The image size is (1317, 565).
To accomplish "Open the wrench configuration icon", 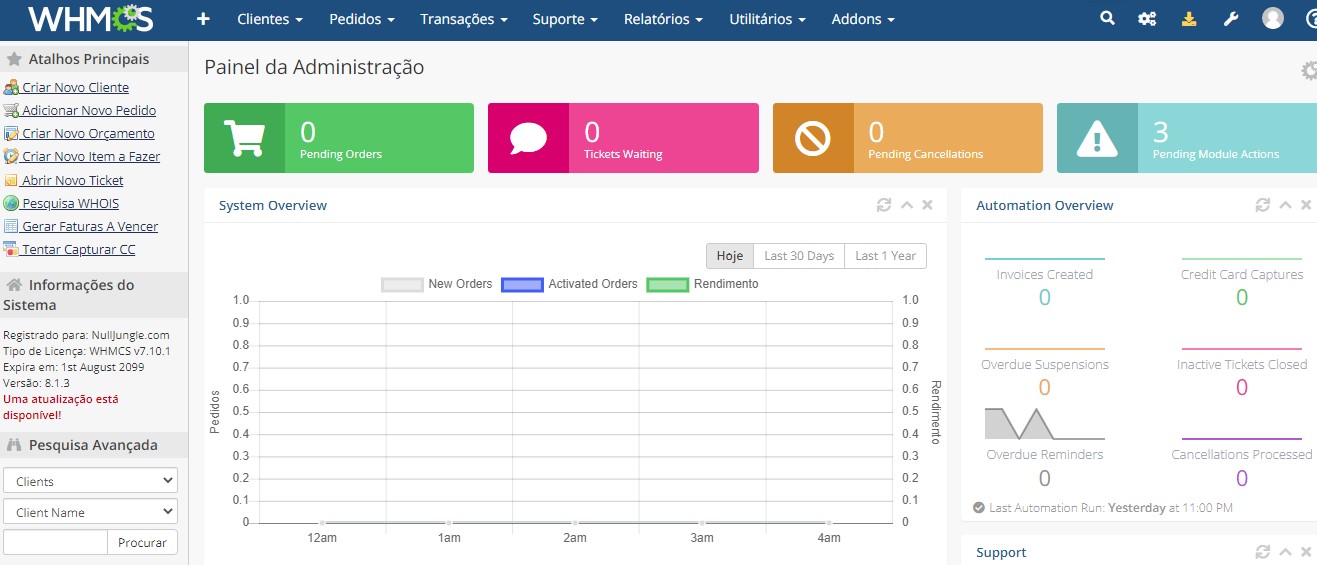I will point(1231,19).
